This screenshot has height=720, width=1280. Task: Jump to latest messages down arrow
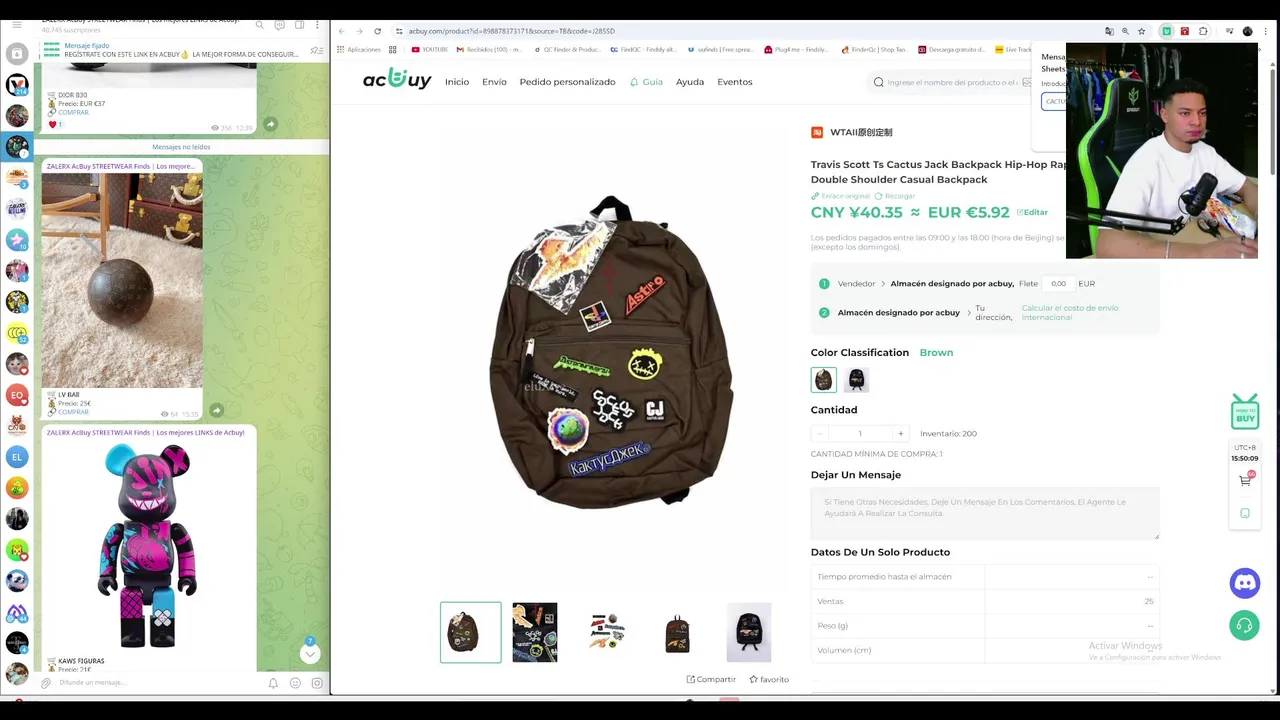point(310,654)
